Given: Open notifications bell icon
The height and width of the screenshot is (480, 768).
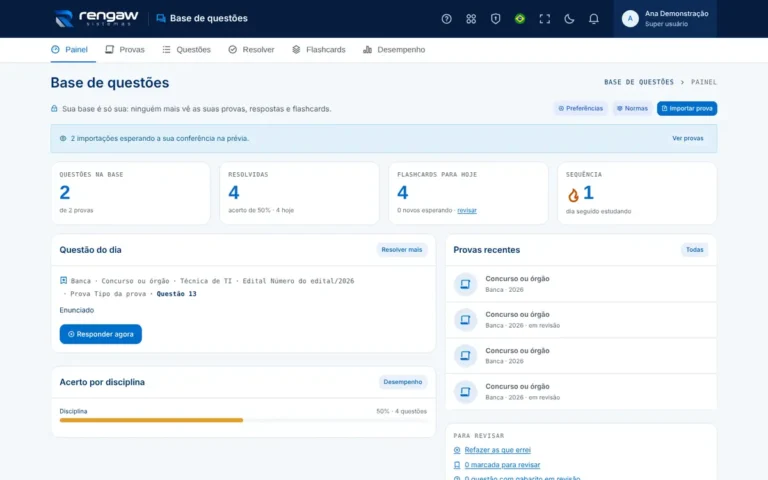Looking at the screenshot, I should (x=594, y=19).
